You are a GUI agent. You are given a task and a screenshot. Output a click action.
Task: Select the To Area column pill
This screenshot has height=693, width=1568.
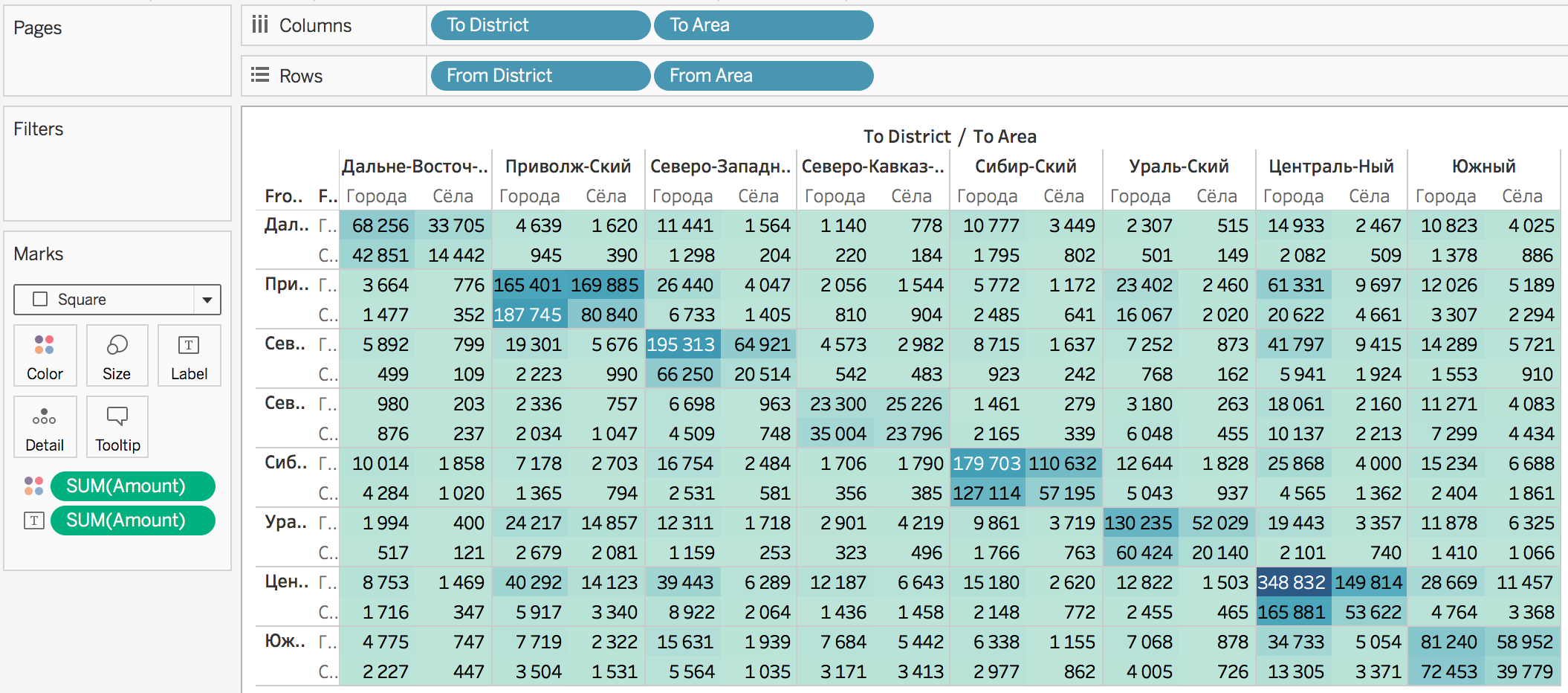coord(763,25)
